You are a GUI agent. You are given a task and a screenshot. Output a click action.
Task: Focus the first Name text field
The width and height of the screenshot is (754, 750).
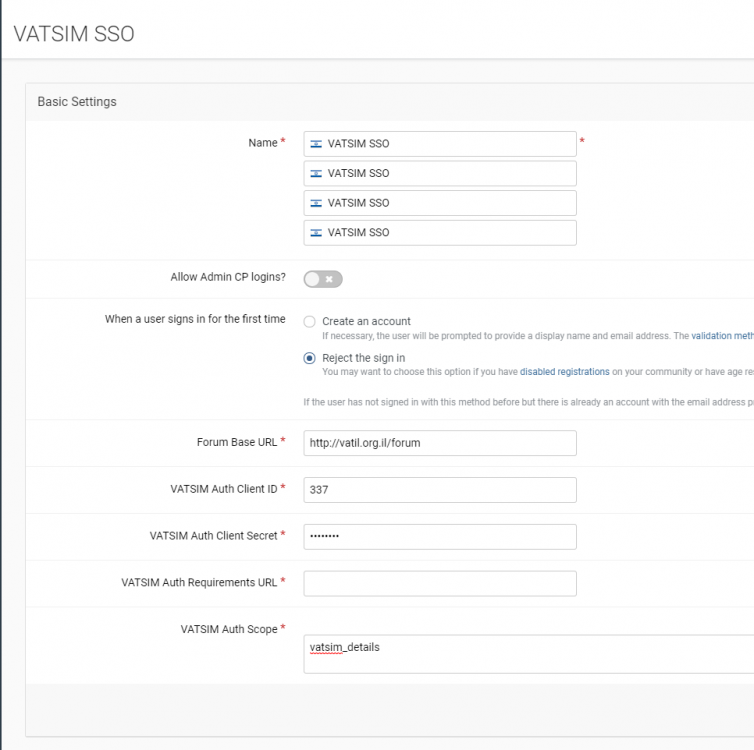pos(460,144)
